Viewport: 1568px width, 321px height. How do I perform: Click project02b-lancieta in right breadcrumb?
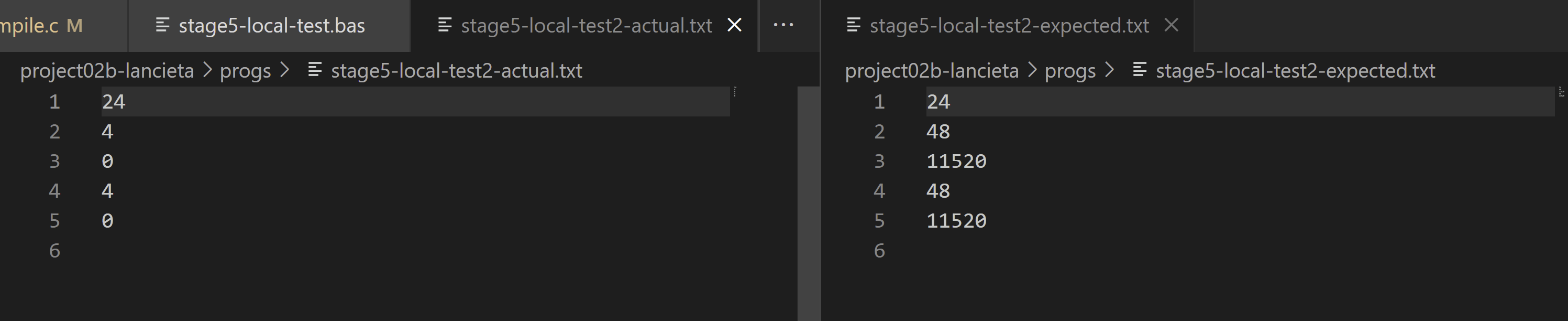click(931, 71)
